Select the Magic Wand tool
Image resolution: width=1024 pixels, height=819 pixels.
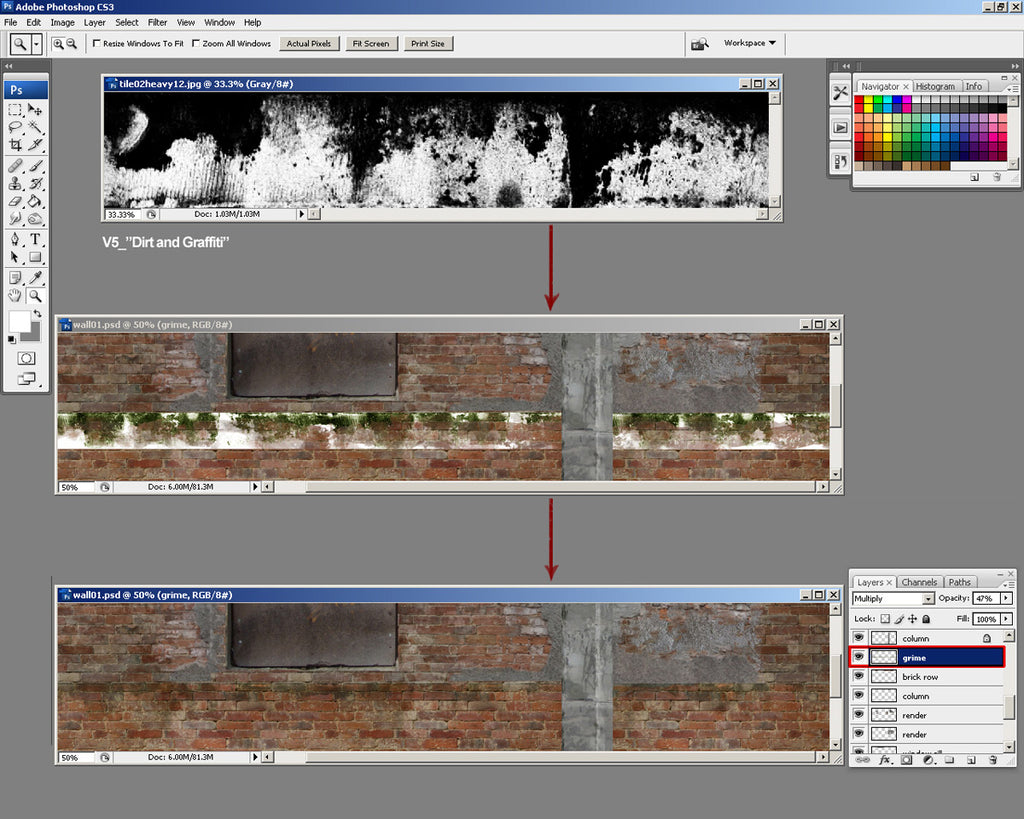point(35,127)
